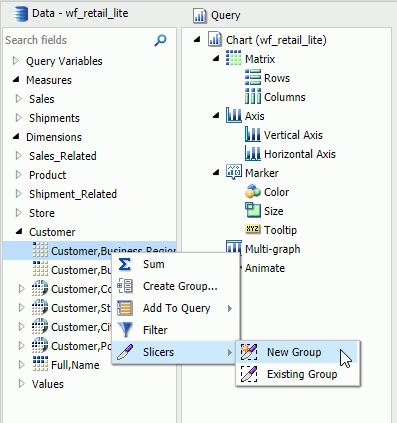Screen dimensions: 397x423
Task: Select New Group in Slicers submenu
Action: coord(298,352)
